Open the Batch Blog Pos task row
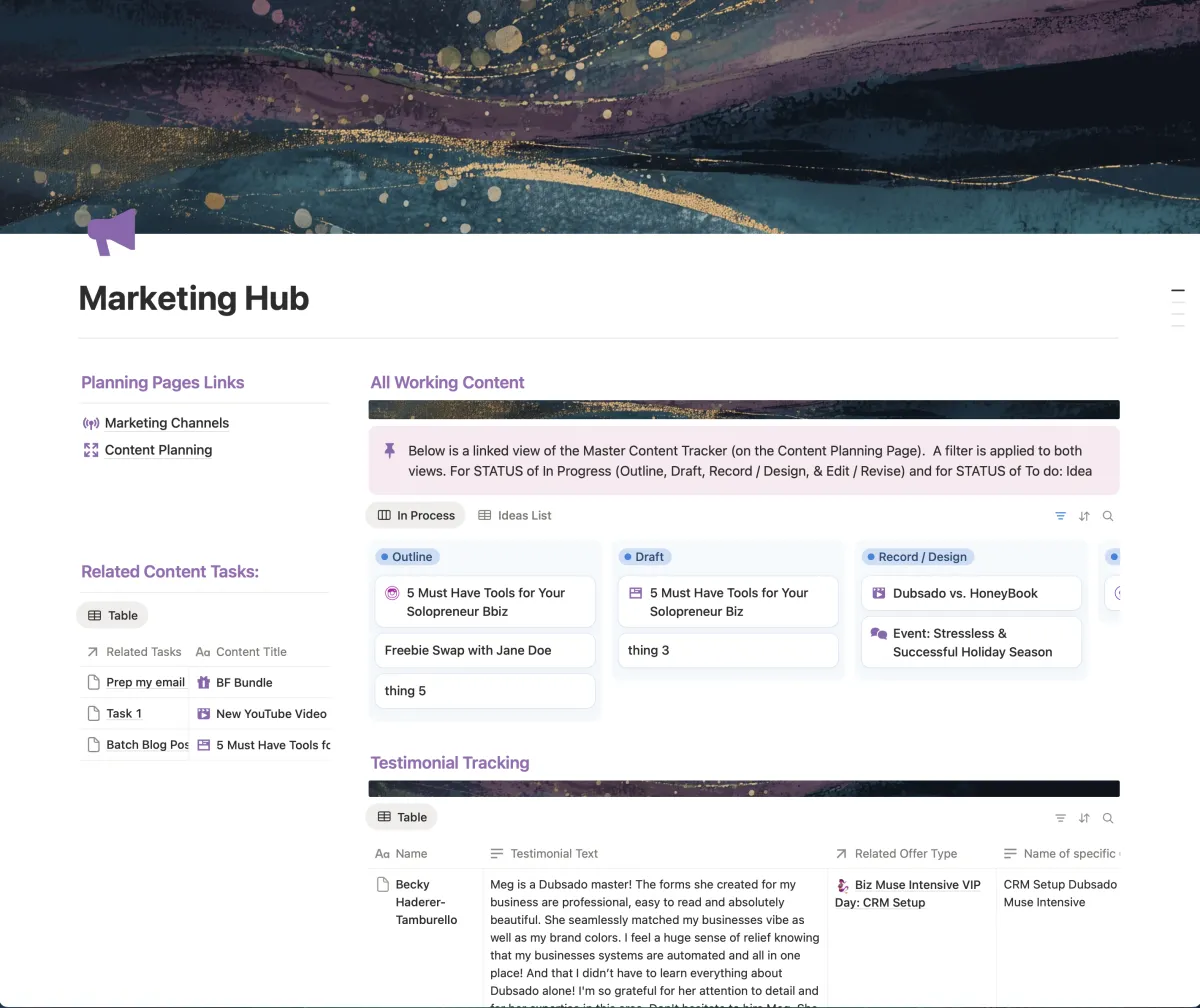The image size is (1200, 1008). (x=147, y=745)
